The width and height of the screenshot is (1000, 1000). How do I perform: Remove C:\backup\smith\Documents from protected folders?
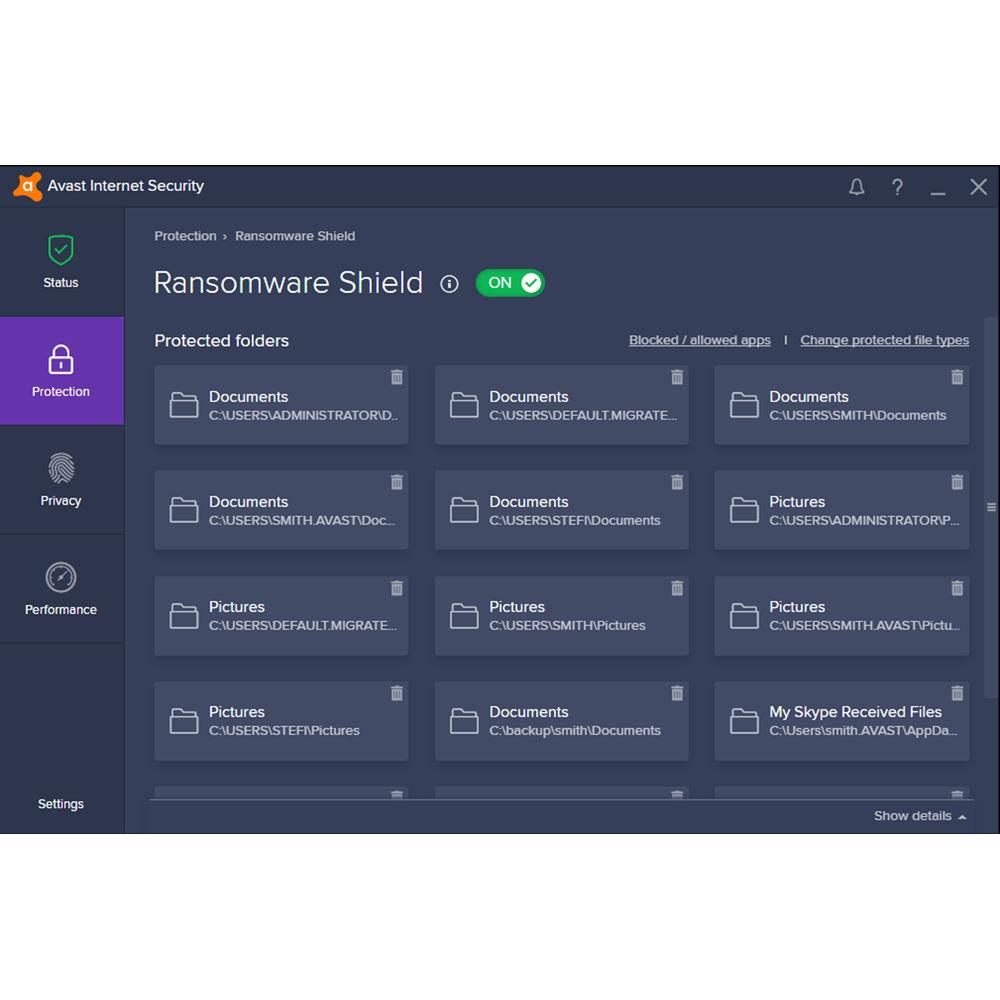(x=676, y=693)
